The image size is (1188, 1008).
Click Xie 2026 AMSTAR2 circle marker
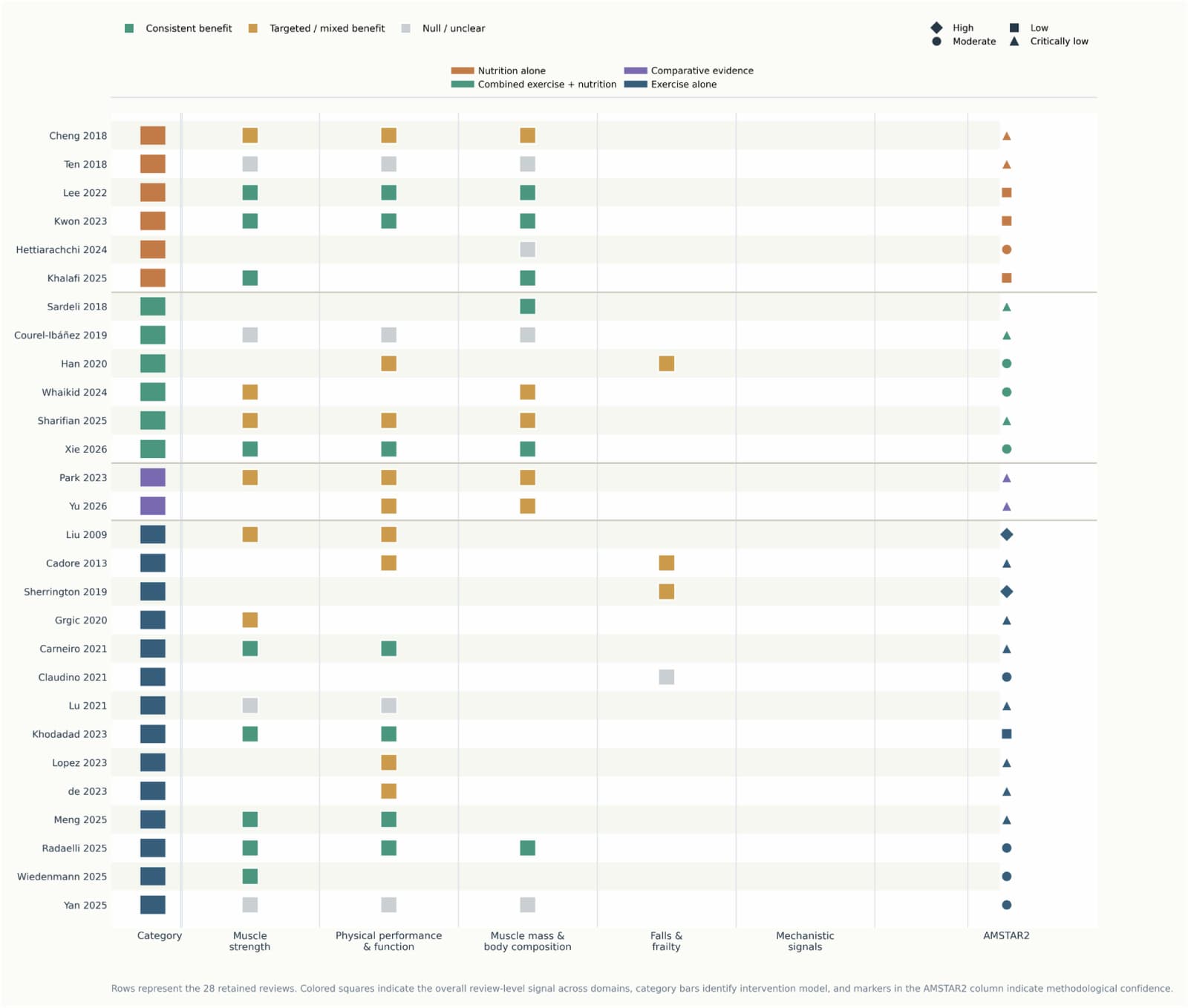[x=1007, y=449]
